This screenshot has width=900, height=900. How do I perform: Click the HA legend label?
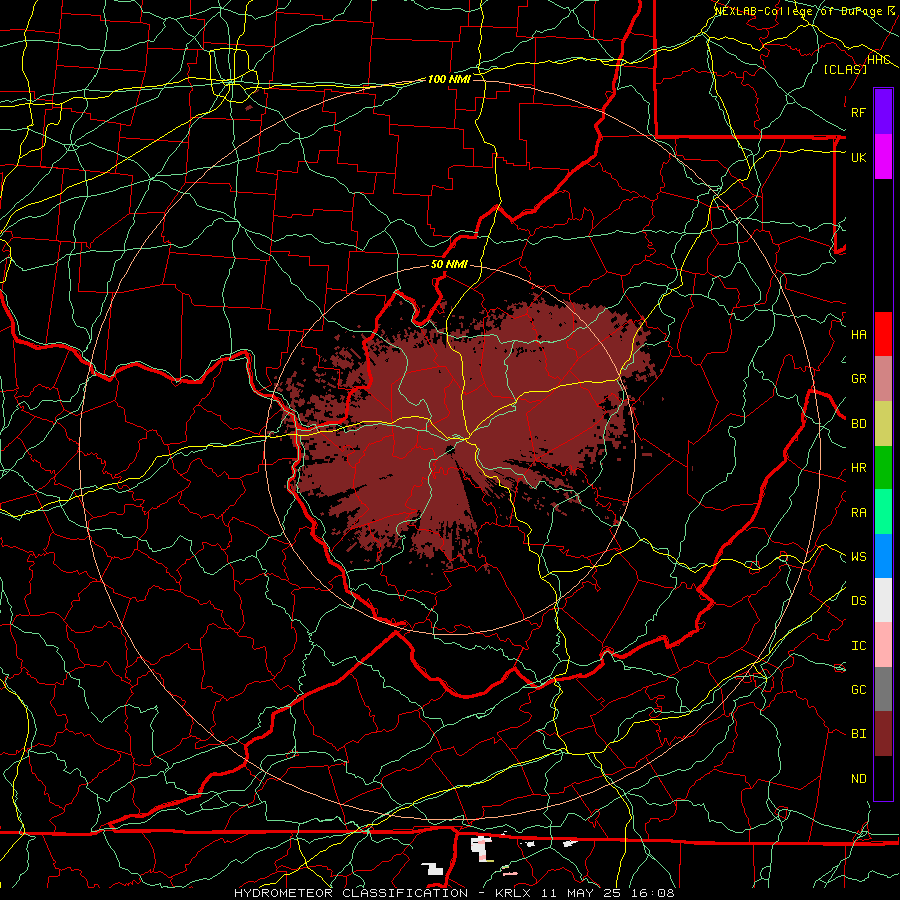pyautogui.click(x=859, y=335)
